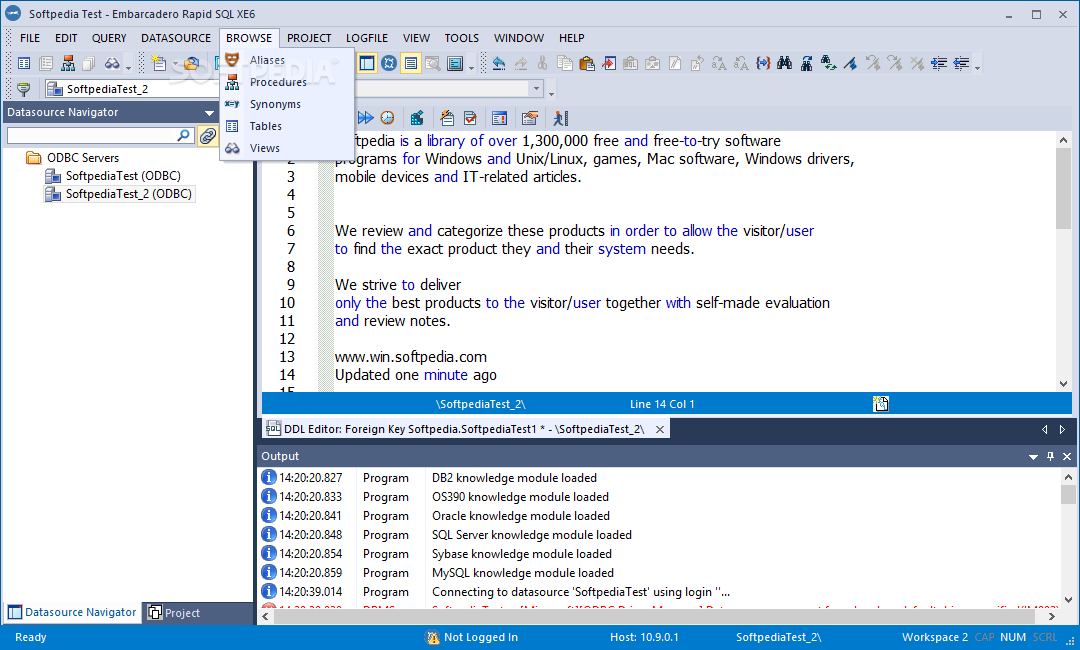
Task: Click the clock schedule icon in editor toolbar
Action: click(x=387, y=118)
